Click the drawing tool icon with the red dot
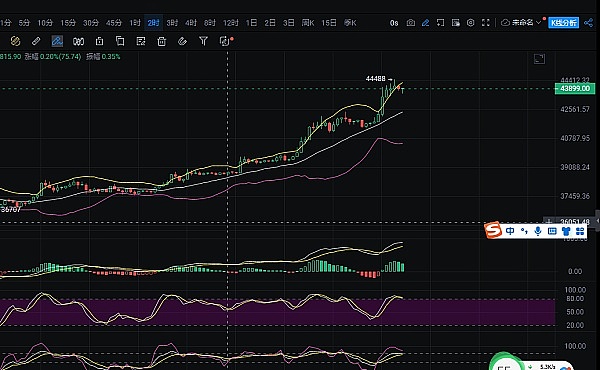Viewport: 600px width, 370px height. (225, 41)
